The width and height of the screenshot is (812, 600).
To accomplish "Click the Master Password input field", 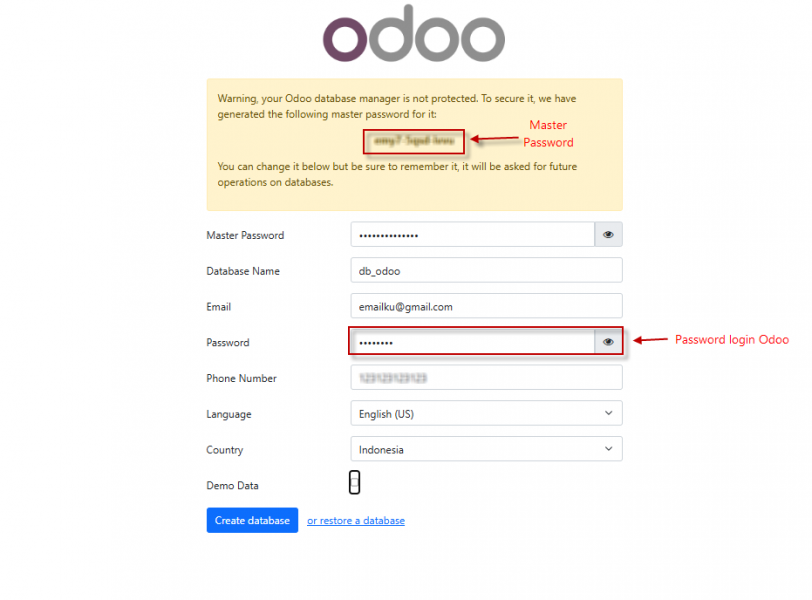I will pyautogui.click(x=472, y=235).
